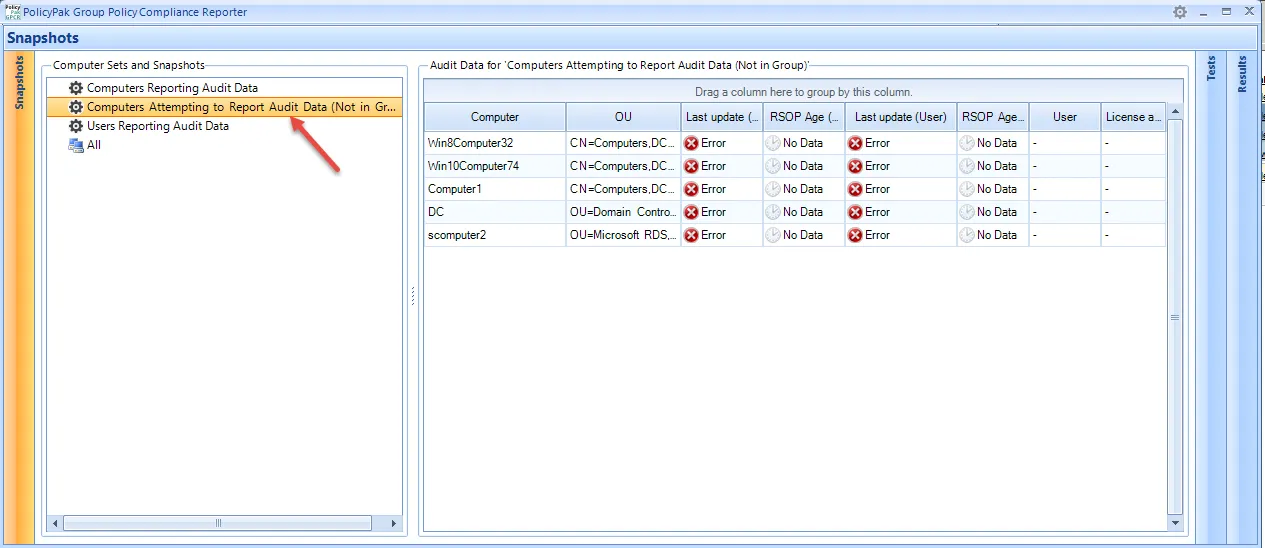Viewport: 1265px width, 548px height.
Task: Sort by second RSOP Age column header
Action: tap(993, 117)
